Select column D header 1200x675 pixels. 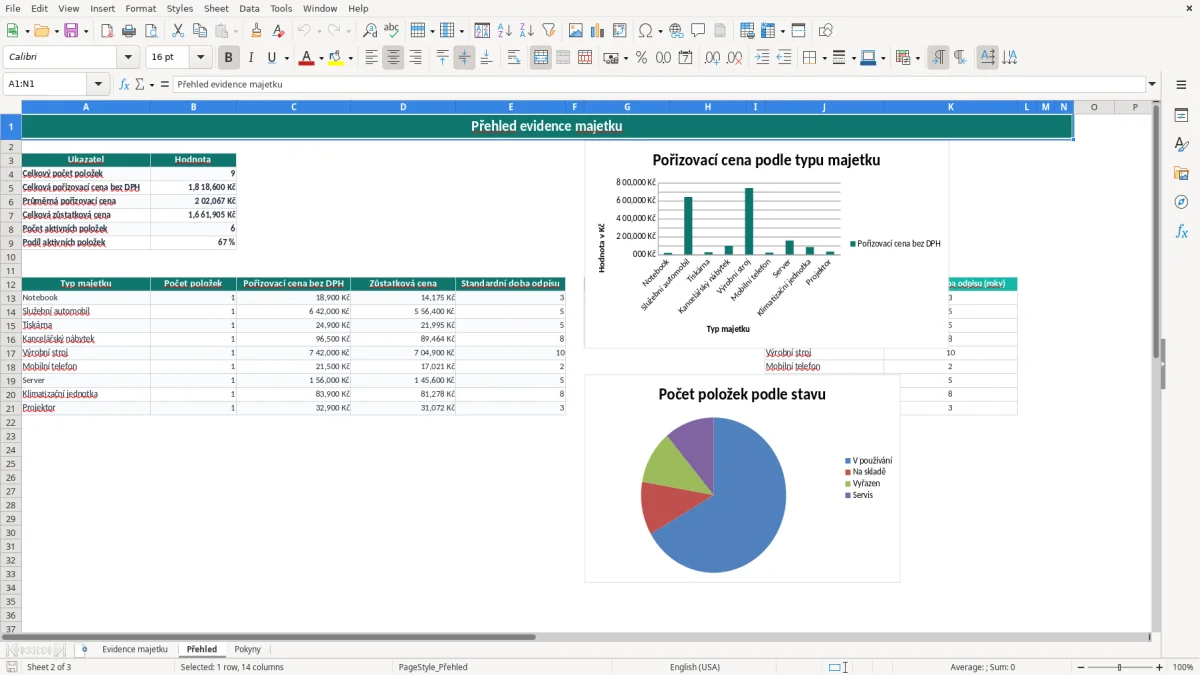click(403, 107)
